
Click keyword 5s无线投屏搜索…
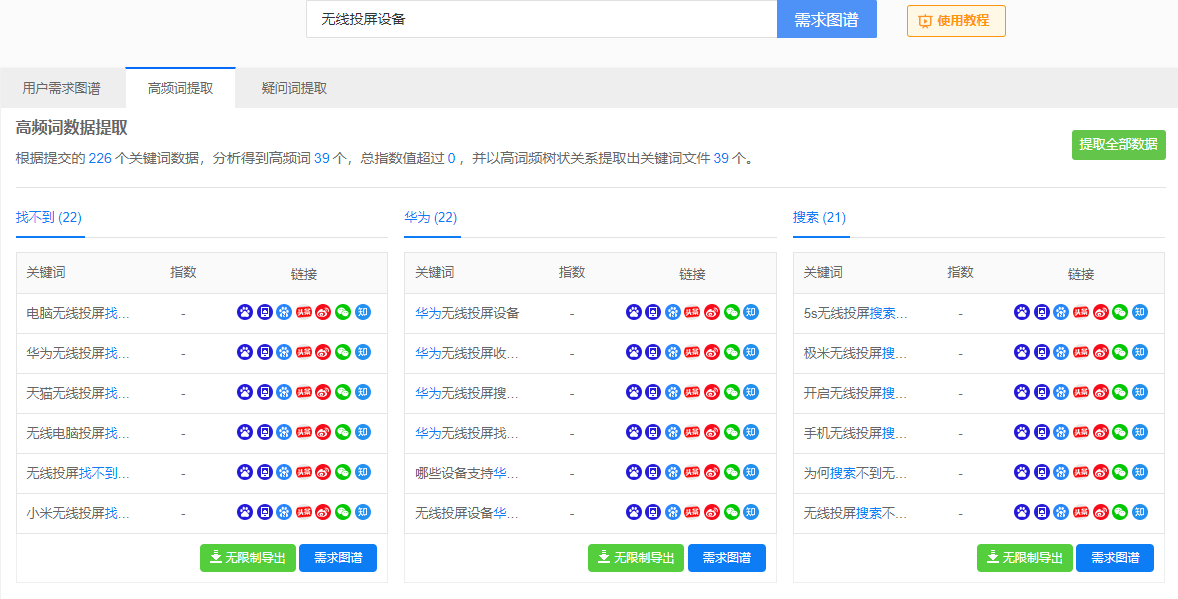click(856, 313)
